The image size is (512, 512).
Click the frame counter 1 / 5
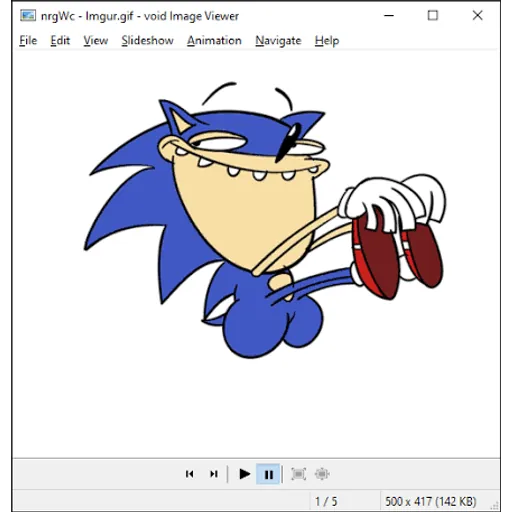[326, 501]
